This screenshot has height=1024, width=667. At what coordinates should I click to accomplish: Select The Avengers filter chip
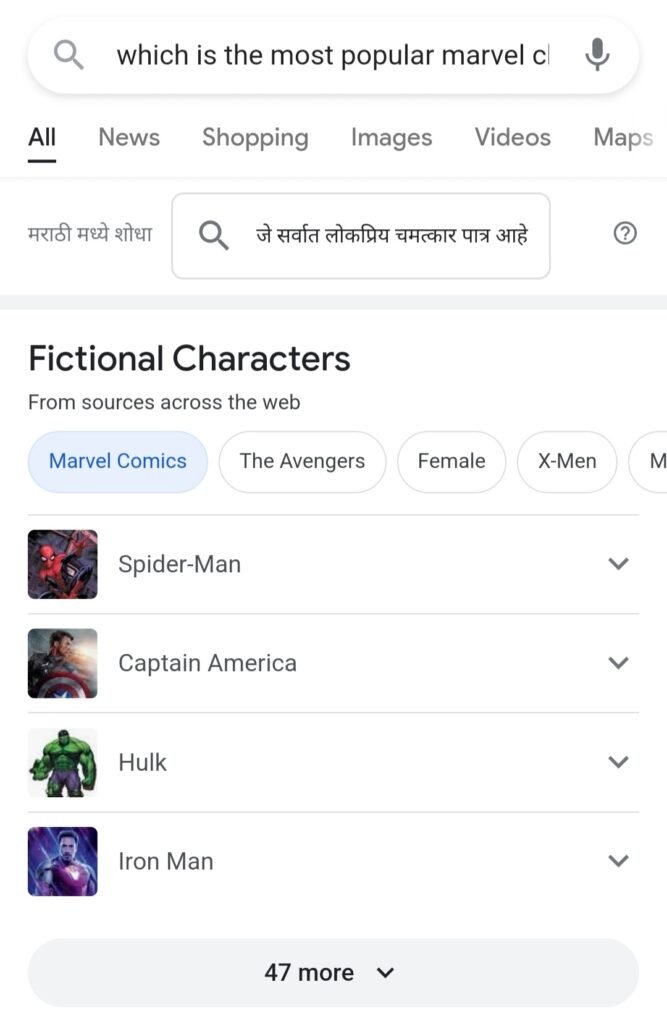tap(302, 461)
